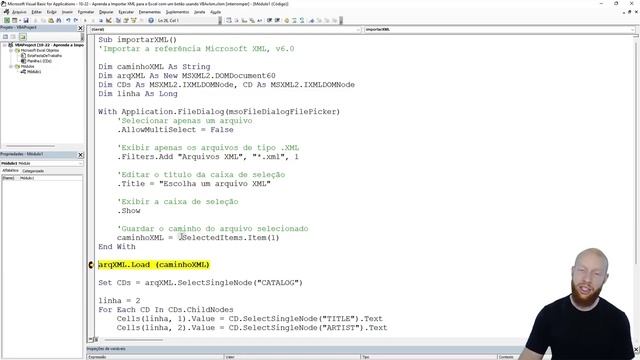Click the breakpoint marker beside arqXML.Load
This screenshot has height=360, width=640.
[91, 265]
